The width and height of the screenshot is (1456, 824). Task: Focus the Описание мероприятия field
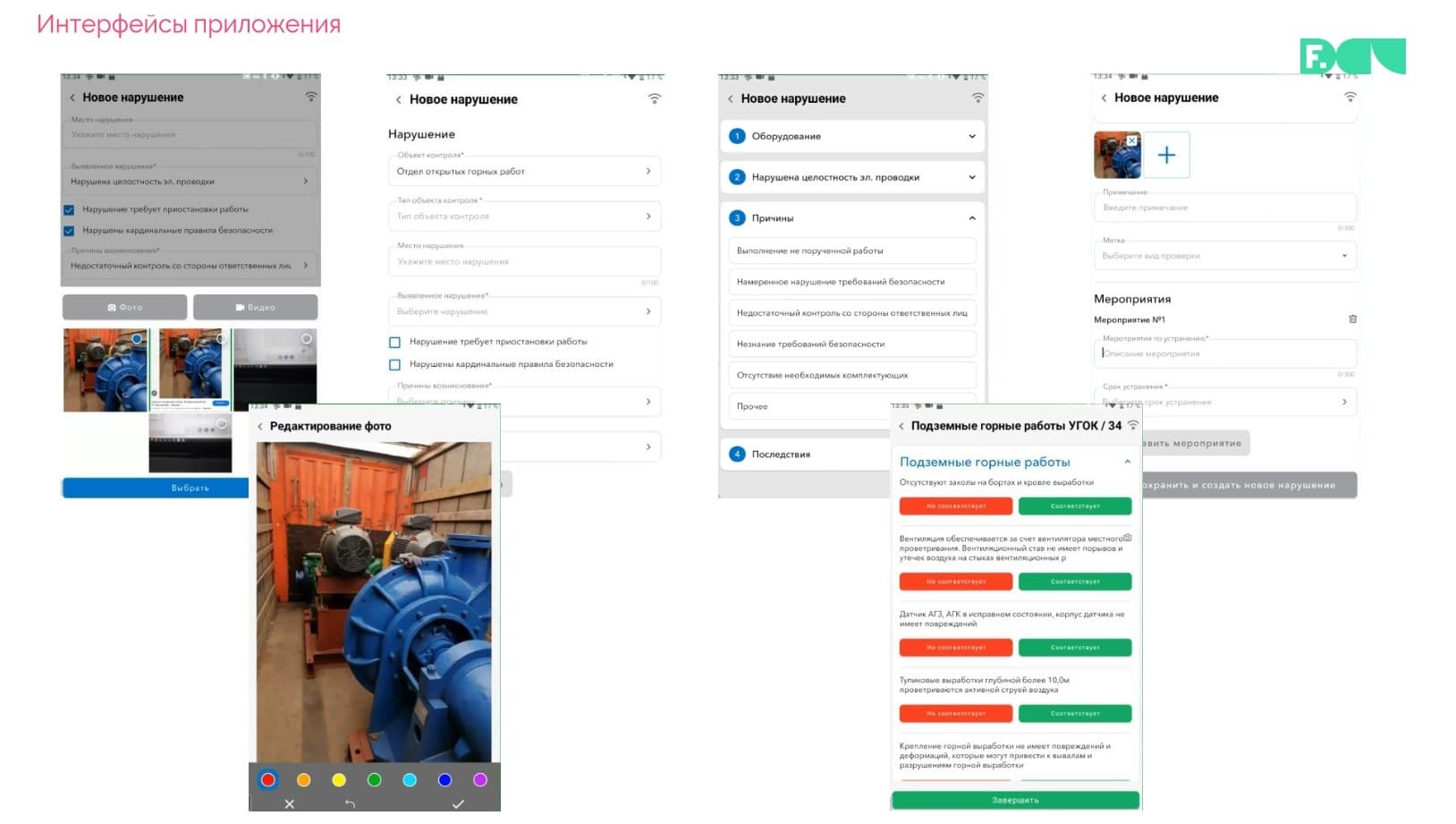pyautogui.click(x=1225, y=353)
